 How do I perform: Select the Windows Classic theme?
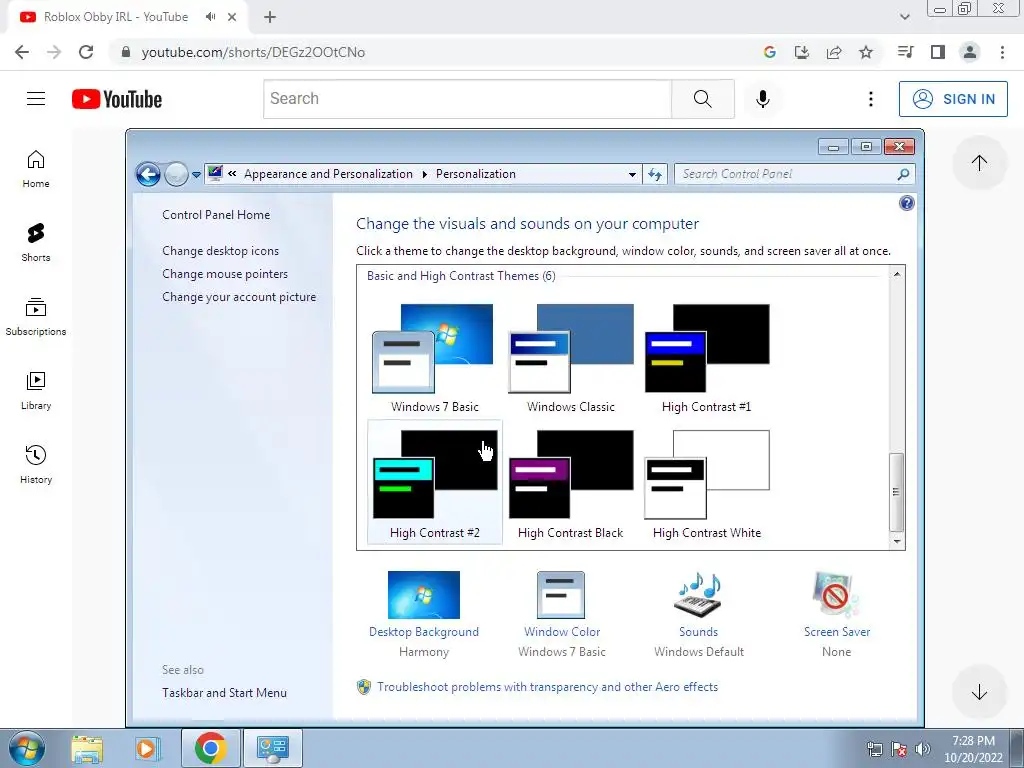[x=571, y=358]
